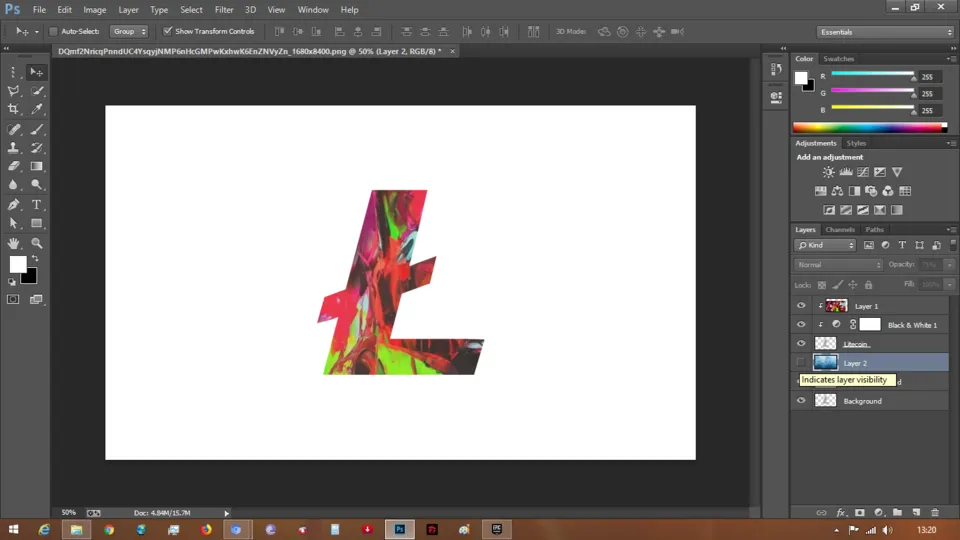Open status bar info arrow
The image size is (960, 540).
tap(227, 513)
